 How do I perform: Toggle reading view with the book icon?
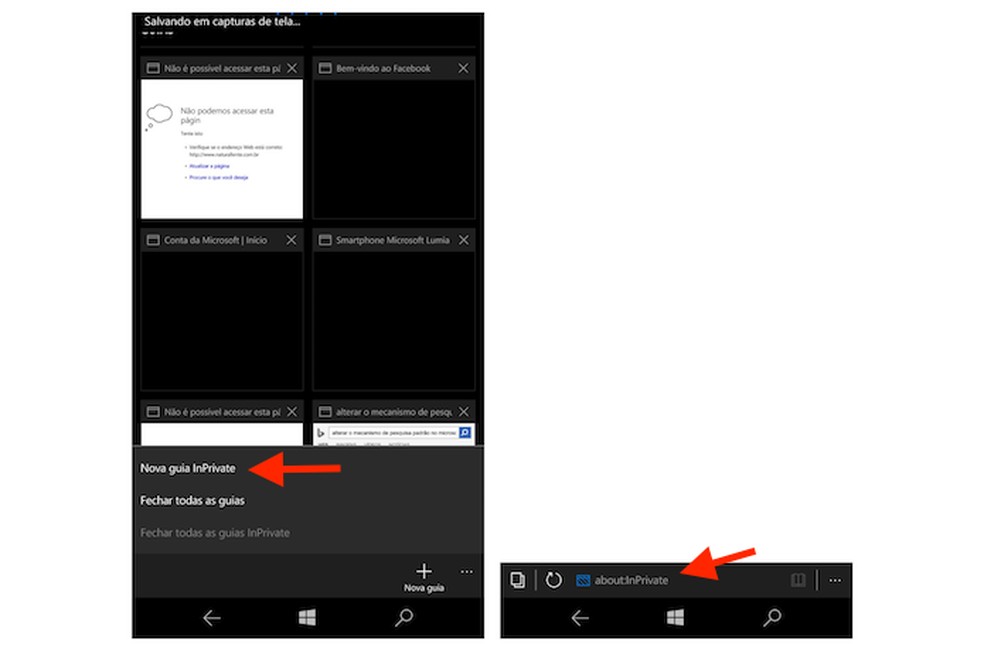(x=797, y=578)
